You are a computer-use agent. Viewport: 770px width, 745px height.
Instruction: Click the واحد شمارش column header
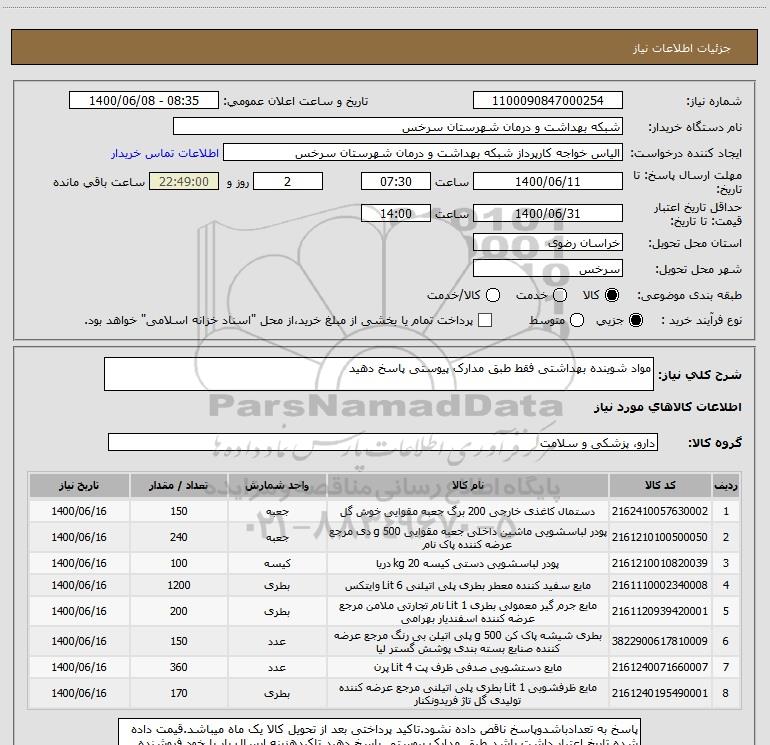pos(277,485)
